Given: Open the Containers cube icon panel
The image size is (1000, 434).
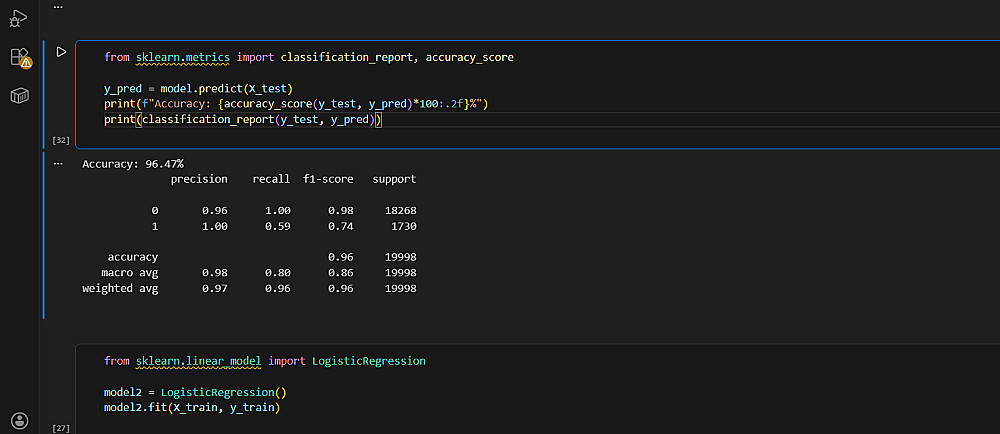Looking at the screenshot, I should click(x=19, y=96).
